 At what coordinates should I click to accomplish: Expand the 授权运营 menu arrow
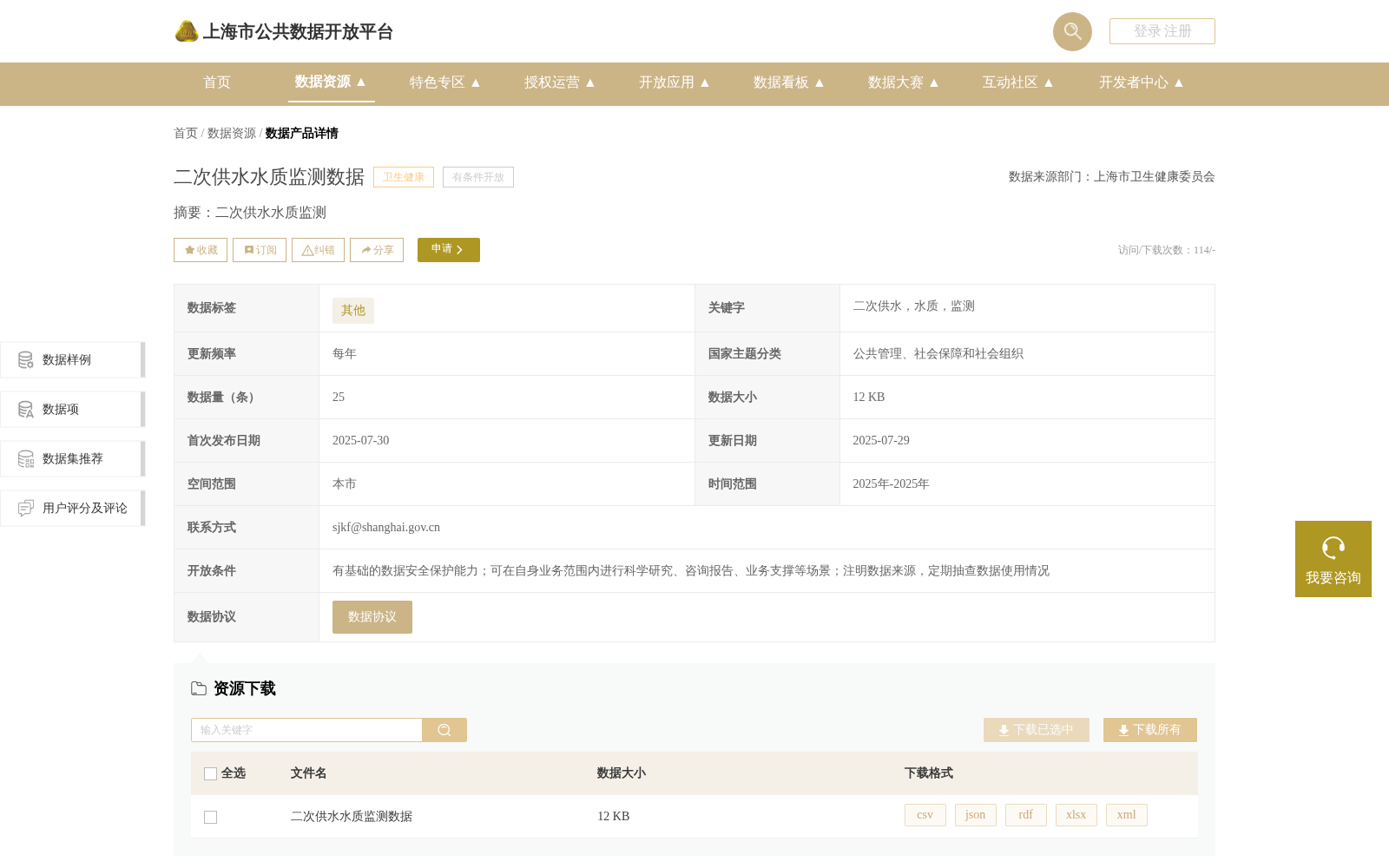click(x=590, y=82)
